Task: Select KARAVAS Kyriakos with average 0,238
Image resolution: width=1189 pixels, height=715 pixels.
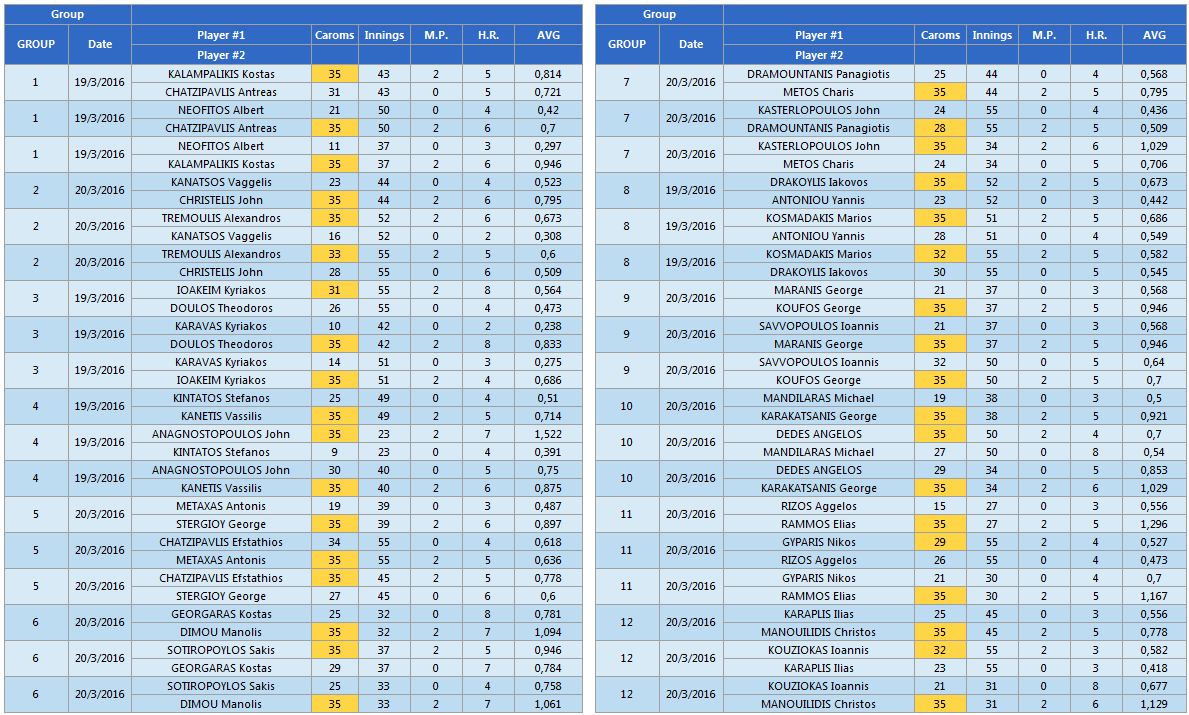Action: click(x=221, y=326)
